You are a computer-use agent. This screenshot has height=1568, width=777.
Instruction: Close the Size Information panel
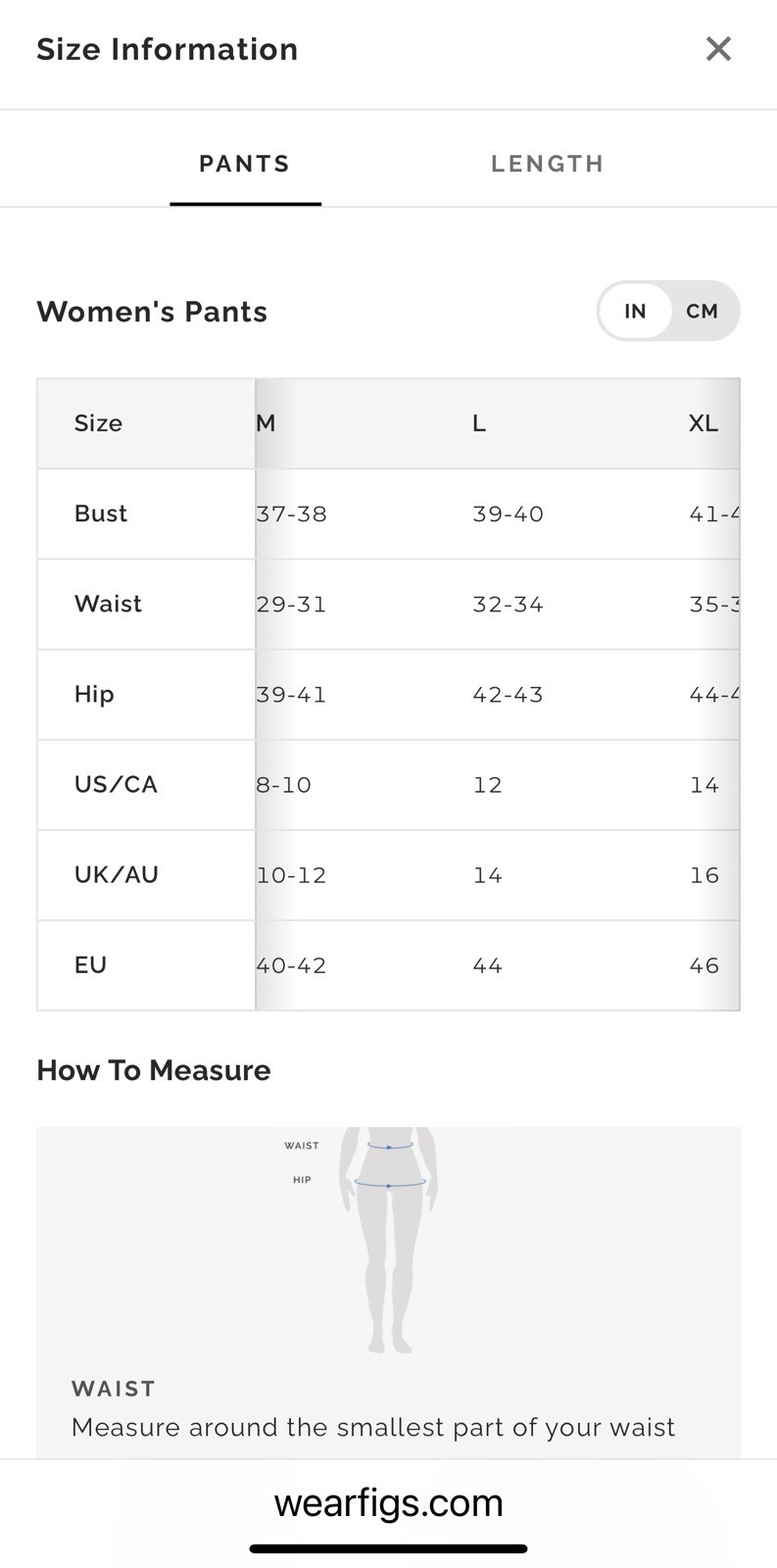pyautogui.click(x=718, y=49)
